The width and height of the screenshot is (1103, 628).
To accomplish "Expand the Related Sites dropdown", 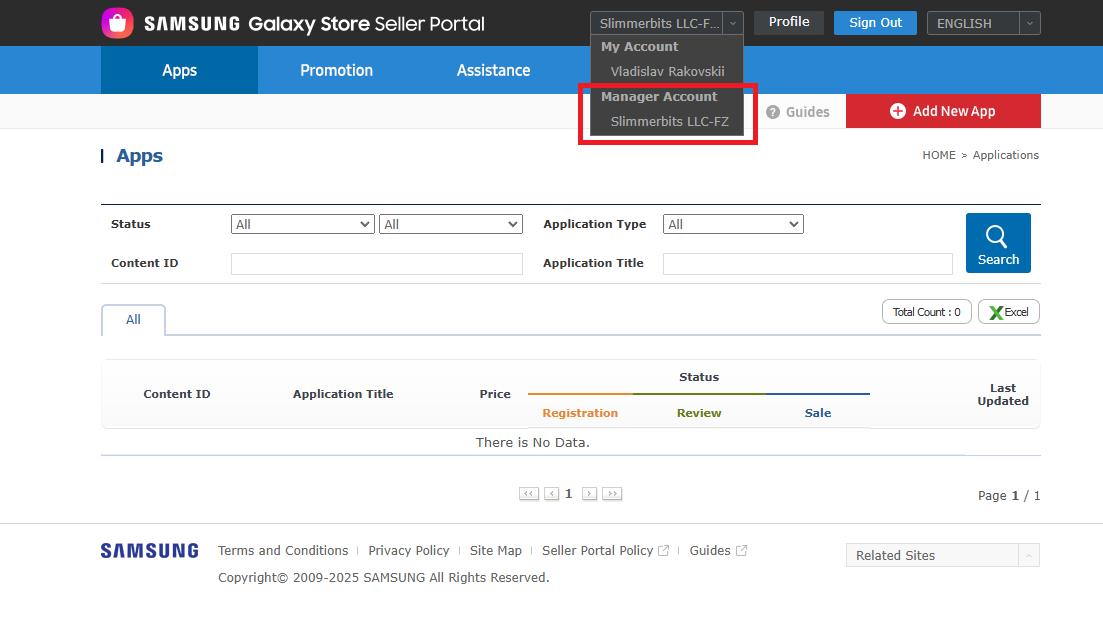I will point(943,556).
